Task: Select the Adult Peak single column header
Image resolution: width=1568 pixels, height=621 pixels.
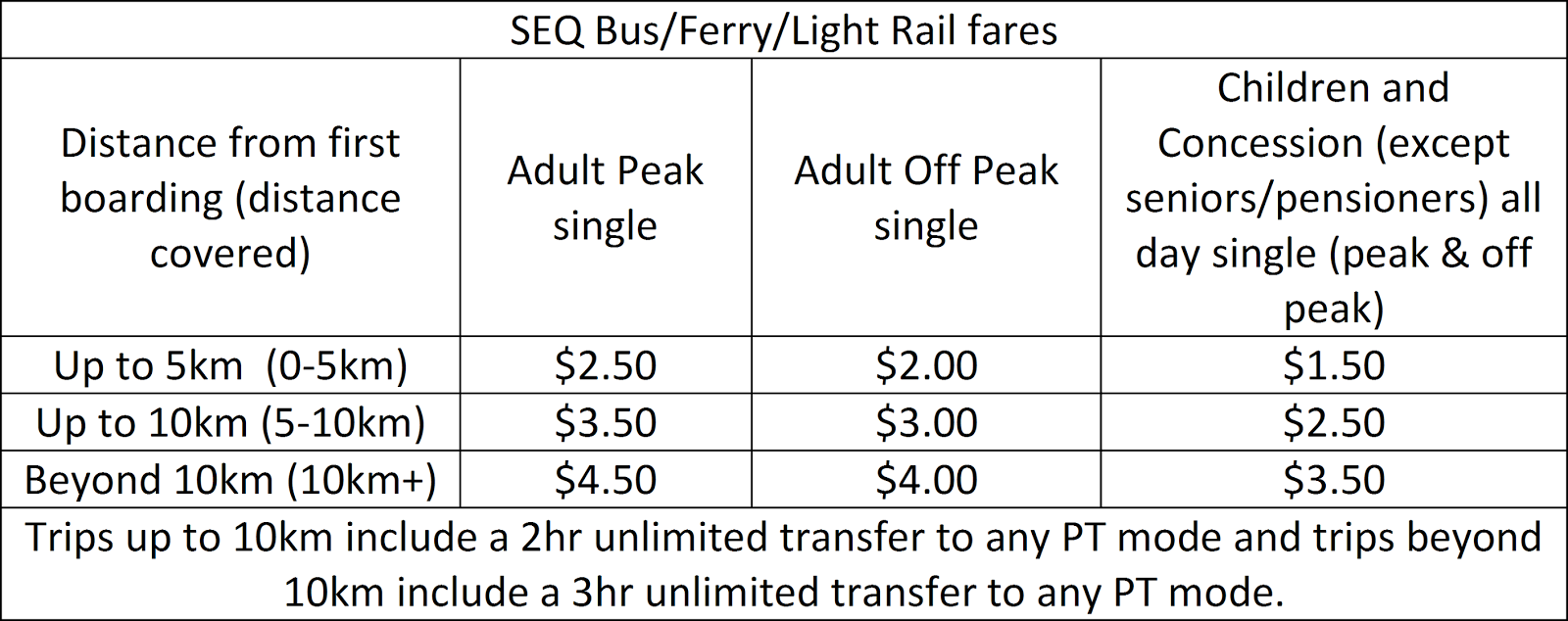Action: click(x=605, y=198)
